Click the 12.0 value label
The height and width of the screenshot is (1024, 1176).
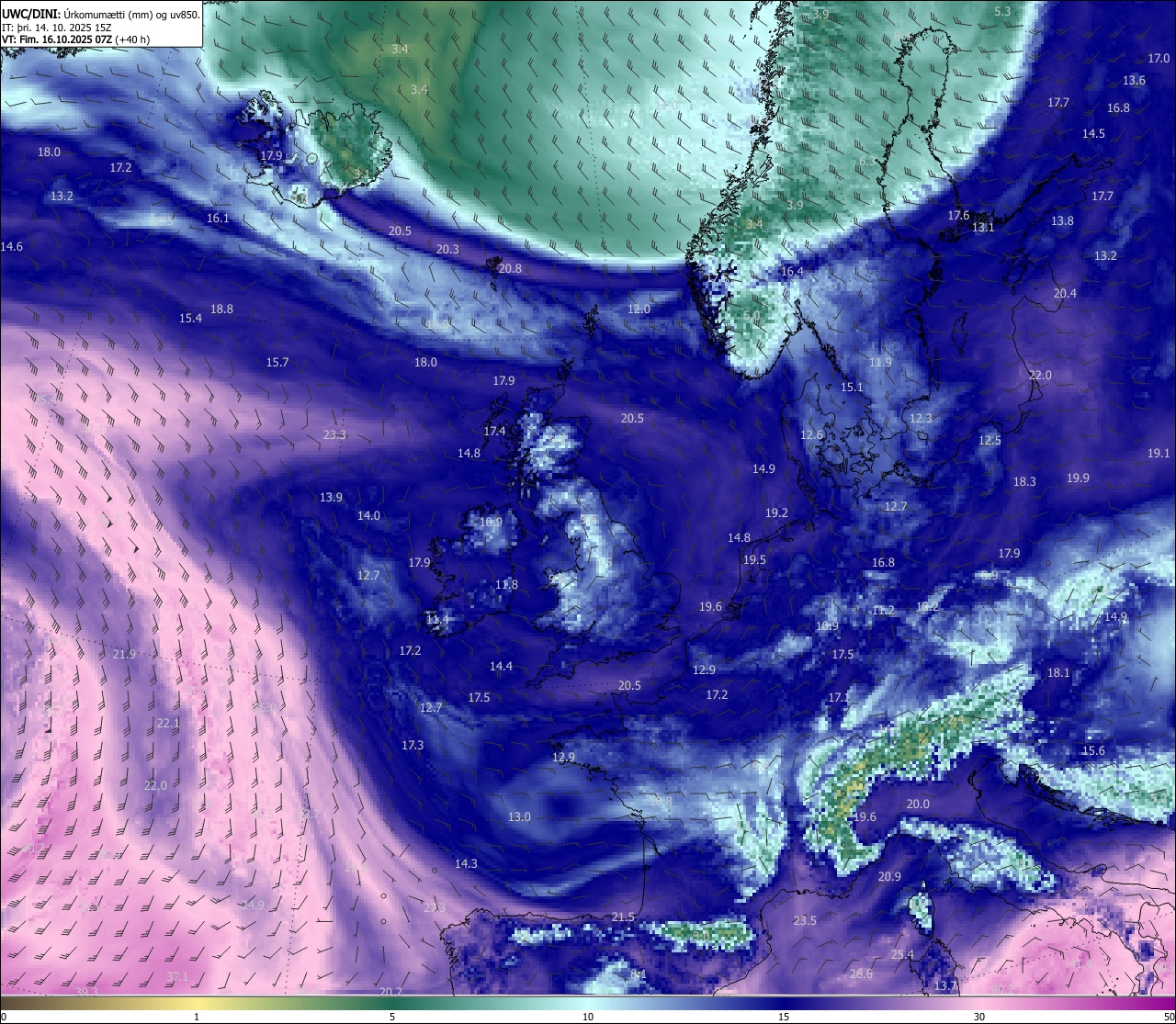point(639,309)
